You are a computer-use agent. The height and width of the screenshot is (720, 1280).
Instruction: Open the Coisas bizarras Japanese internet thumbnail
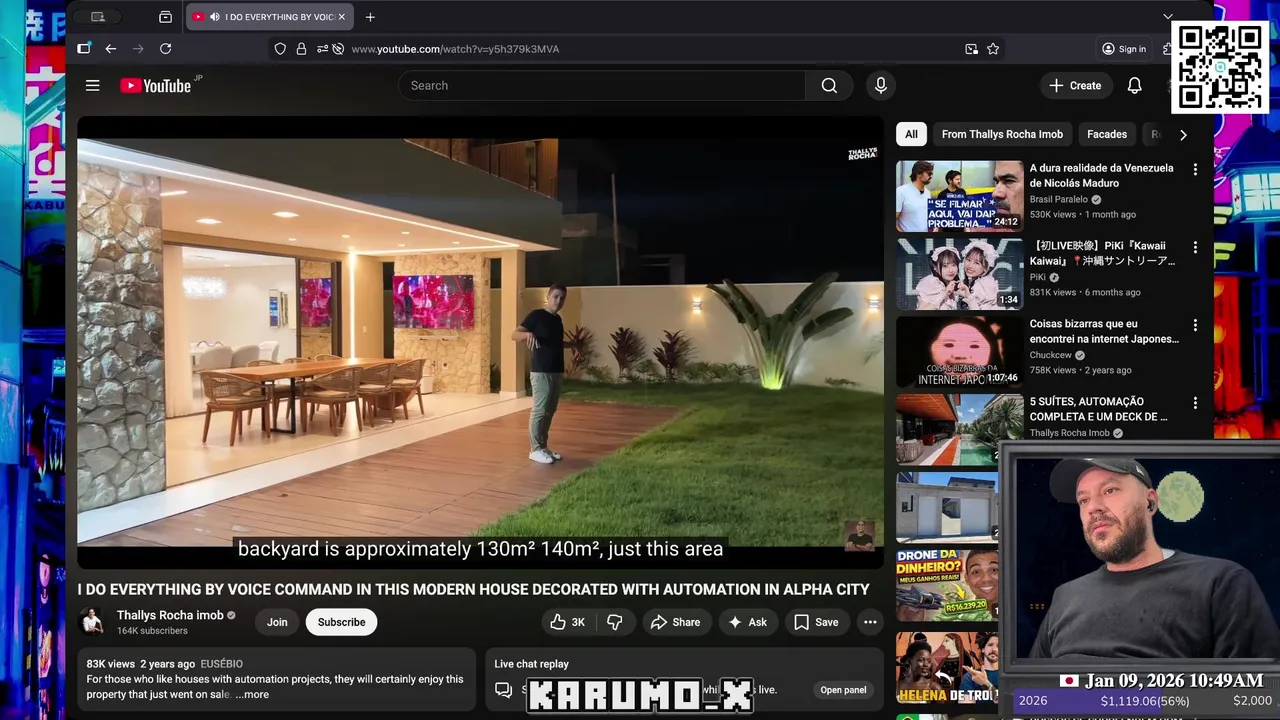point(960,352)
